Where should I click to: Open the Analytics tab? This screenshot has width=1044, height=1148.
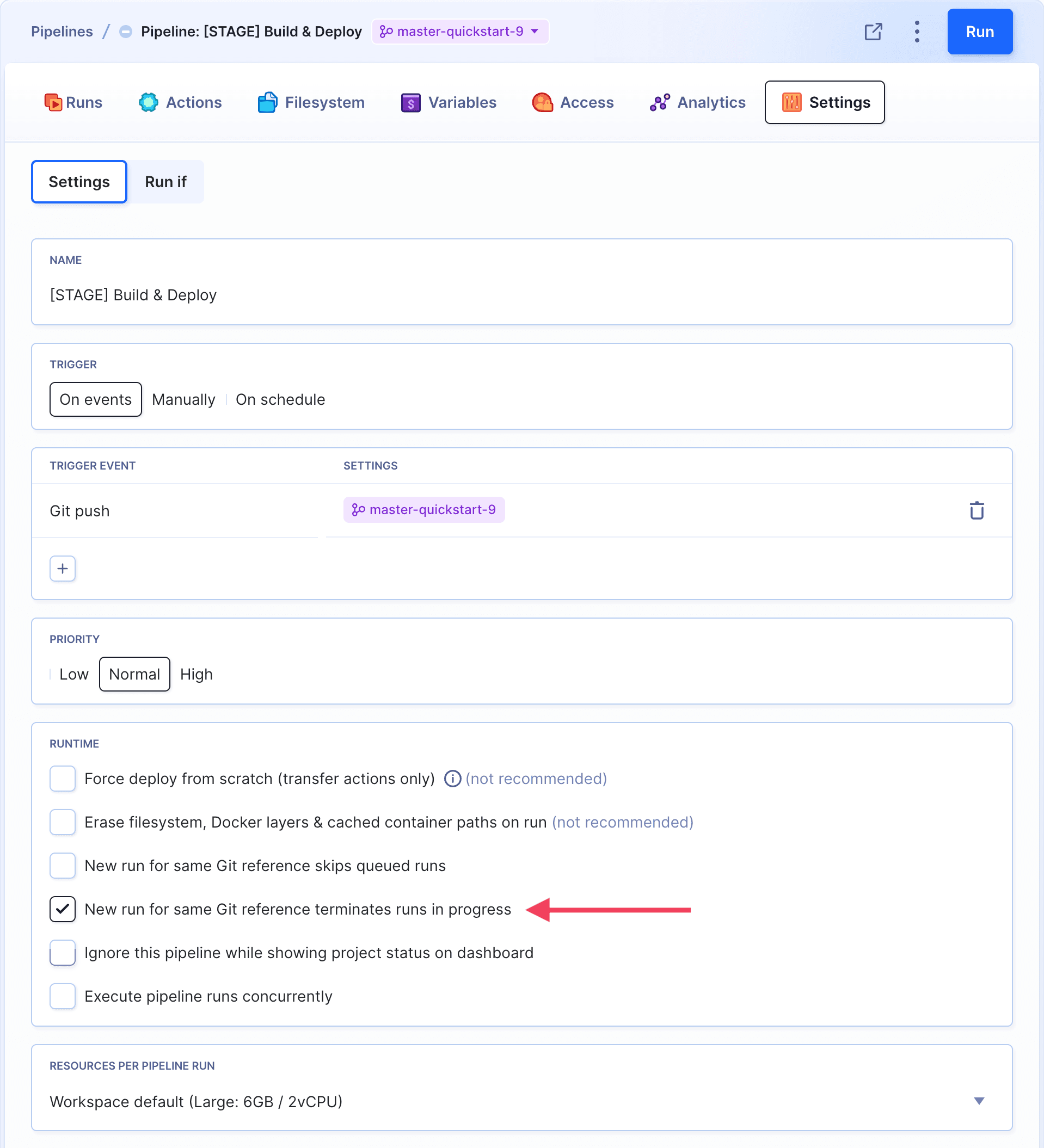698,102
